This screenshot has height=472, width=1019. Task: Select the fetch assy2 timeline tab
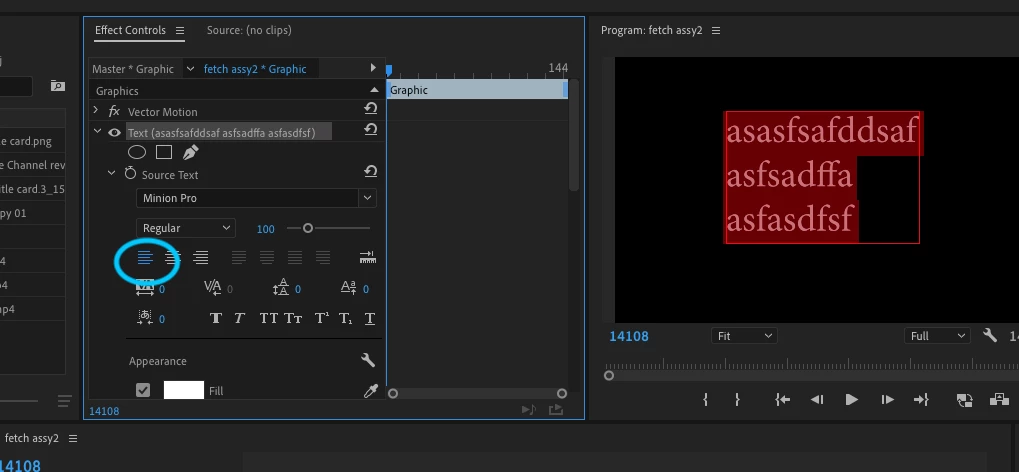[x=31, y=438]
